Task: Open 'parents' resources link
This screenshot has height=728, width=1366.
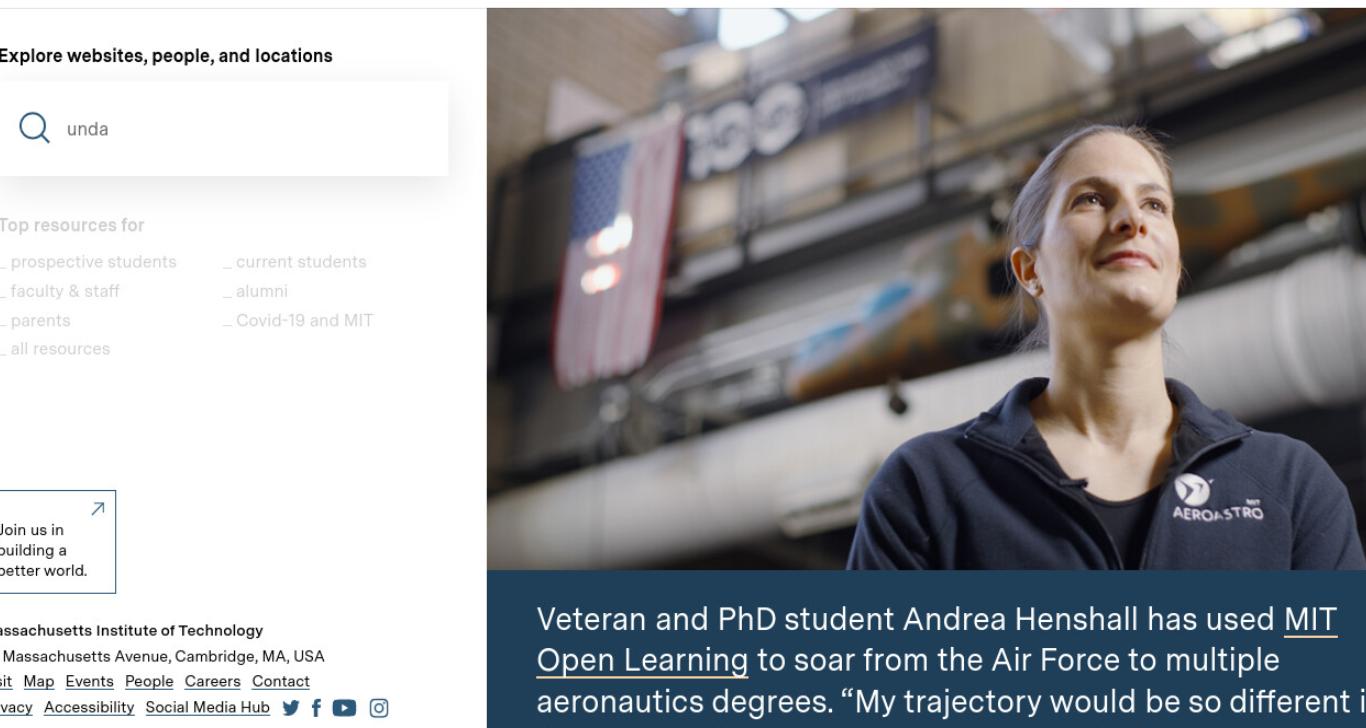Action: [36, 320]
